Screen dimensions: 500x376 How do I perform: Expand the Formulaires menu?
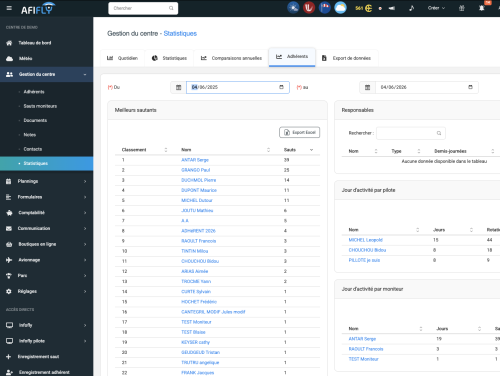point(47,197)
